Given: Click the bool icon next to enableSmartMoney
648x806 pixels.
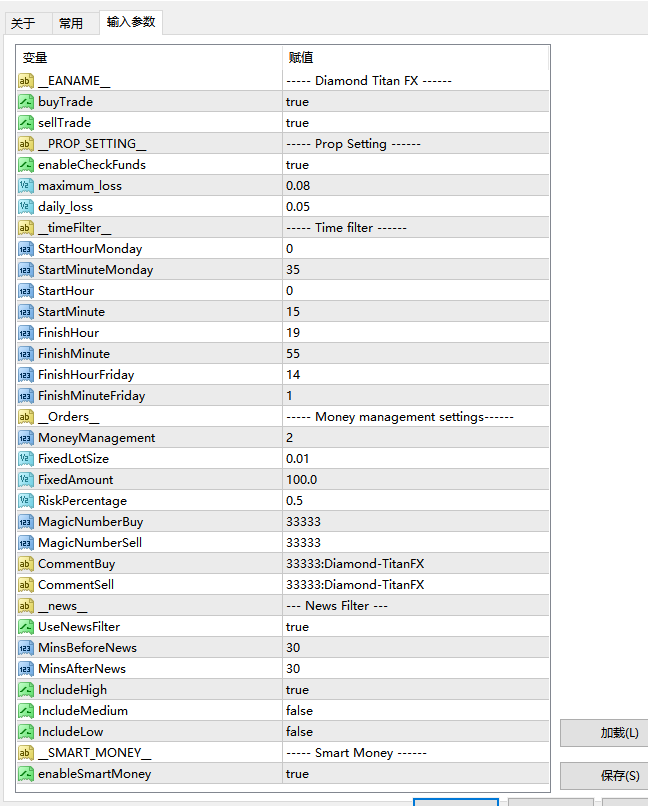Looking at the screenshot, I should [x=26, y=774].
